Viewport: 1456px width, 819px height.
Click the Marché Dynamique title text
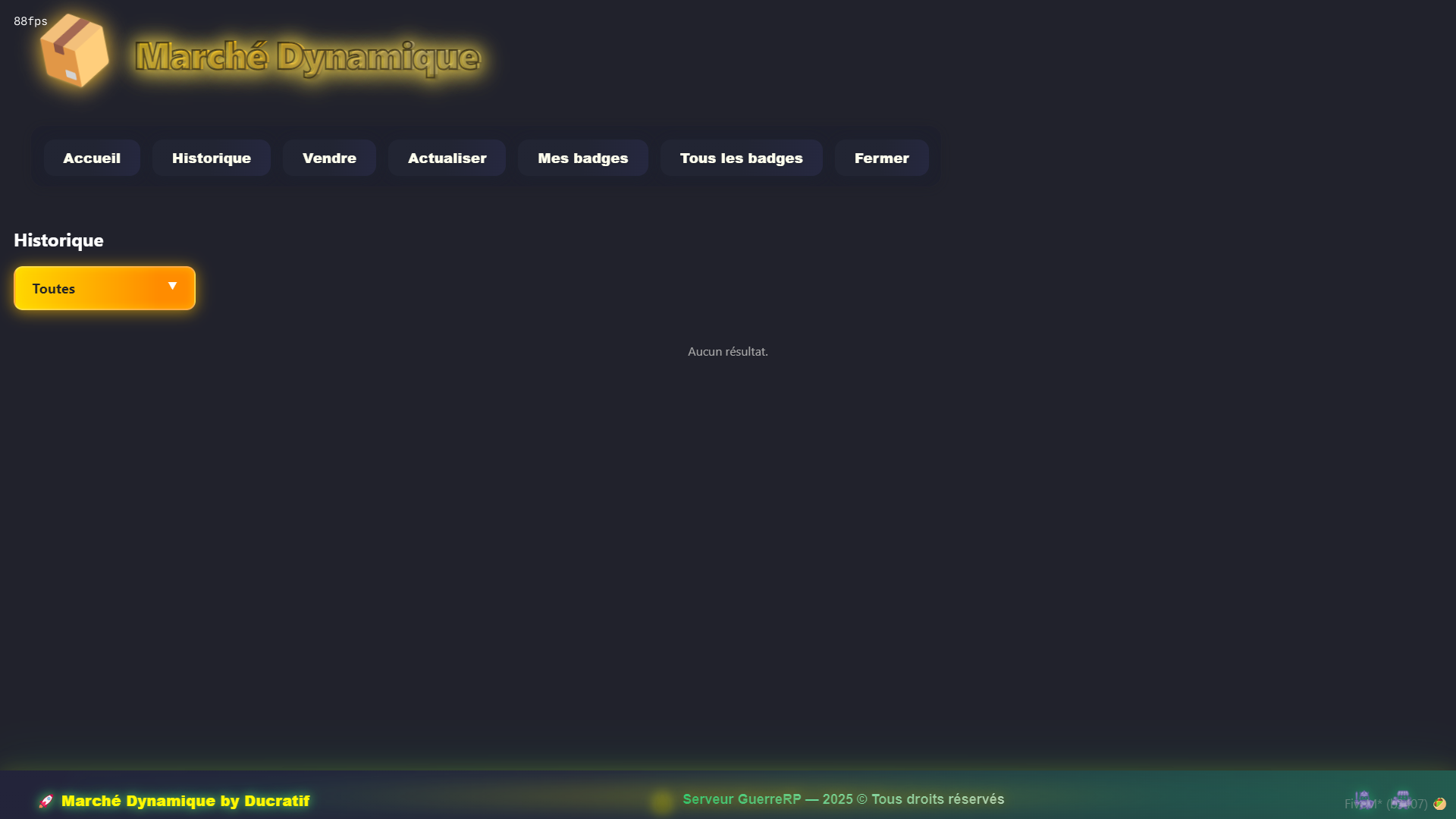click(x=307, y=57)
